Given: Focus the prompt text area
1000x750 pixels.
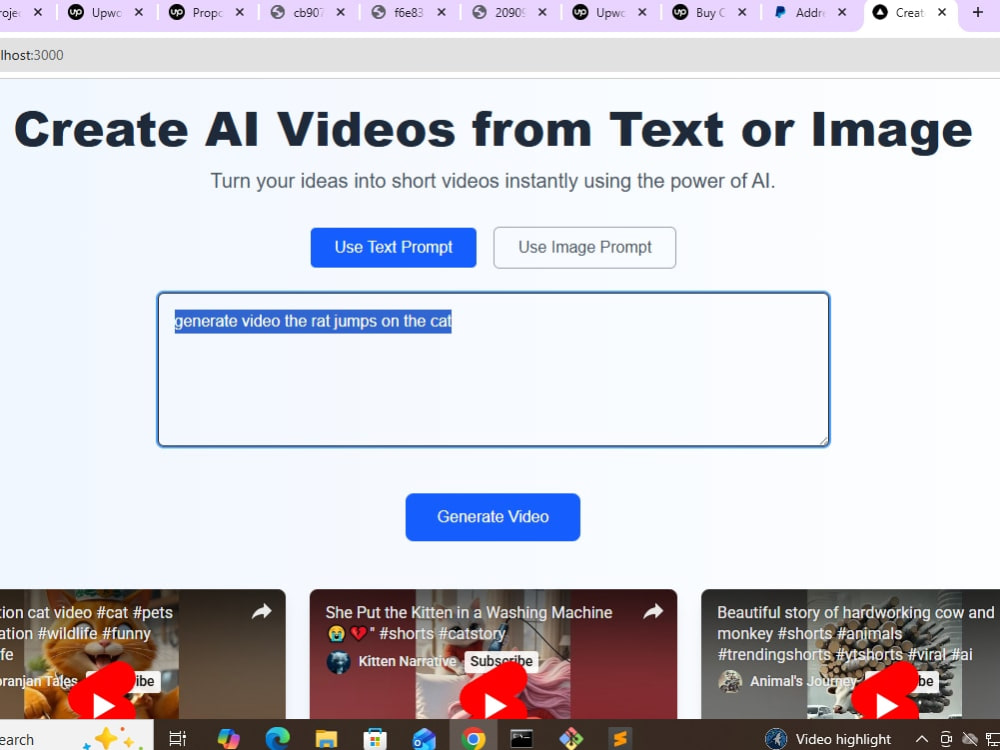Looking at the screenshot, I should [493, 369].
